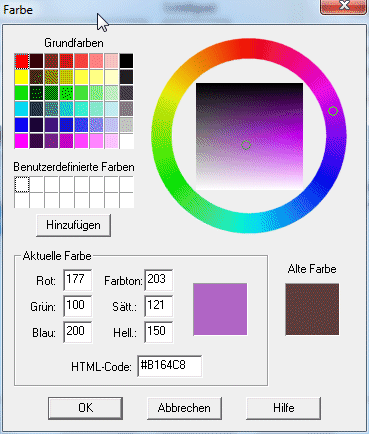Open help via Hilfe button
369x434 pixels.
(283, 408)
